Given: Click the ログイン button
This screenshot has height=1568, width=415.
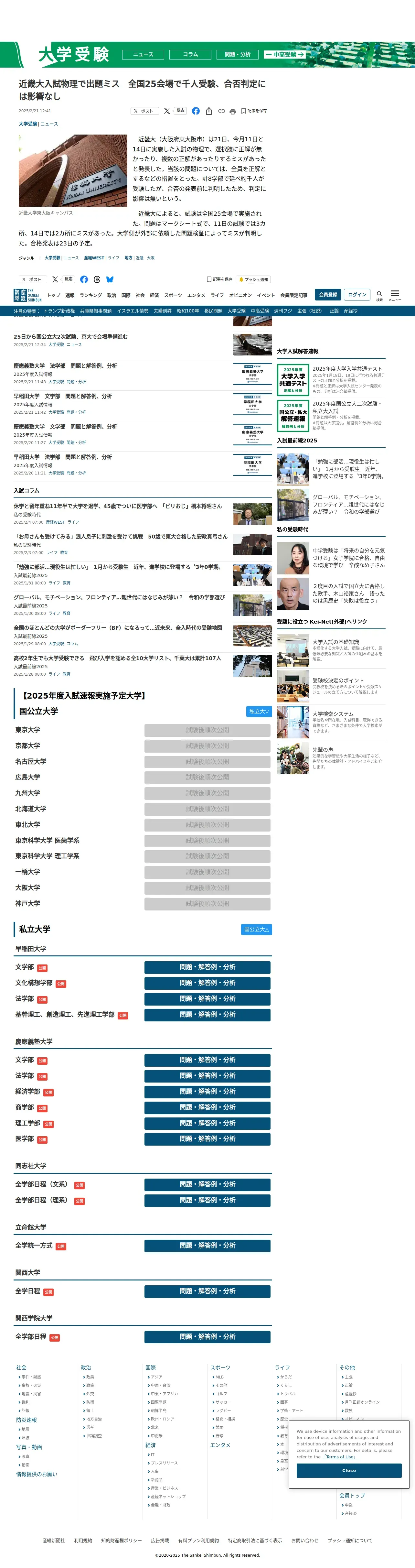Looking at the screenshot, I should 357,295.
